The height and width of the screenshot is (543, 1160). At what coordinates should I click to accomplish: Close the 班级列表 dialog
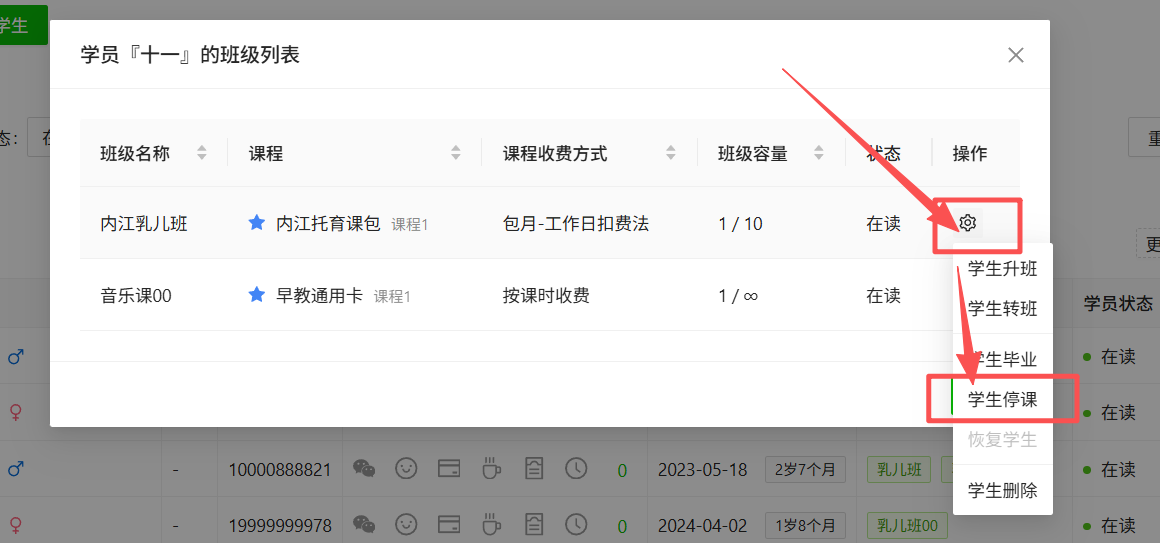point(1015,55)
